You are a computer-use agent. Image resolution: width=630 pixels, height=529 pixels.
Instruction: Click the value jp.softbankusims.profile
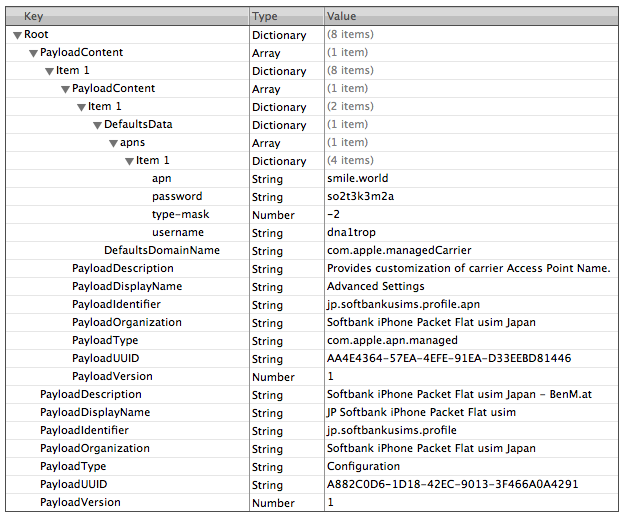pos(392,430)
